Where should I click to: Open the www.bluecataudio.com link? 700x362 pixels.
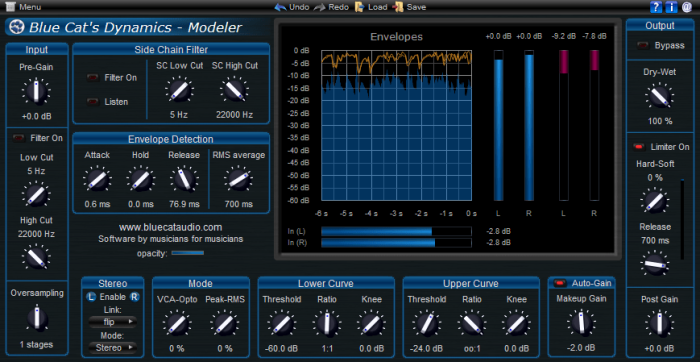click(x=171, y=228)
